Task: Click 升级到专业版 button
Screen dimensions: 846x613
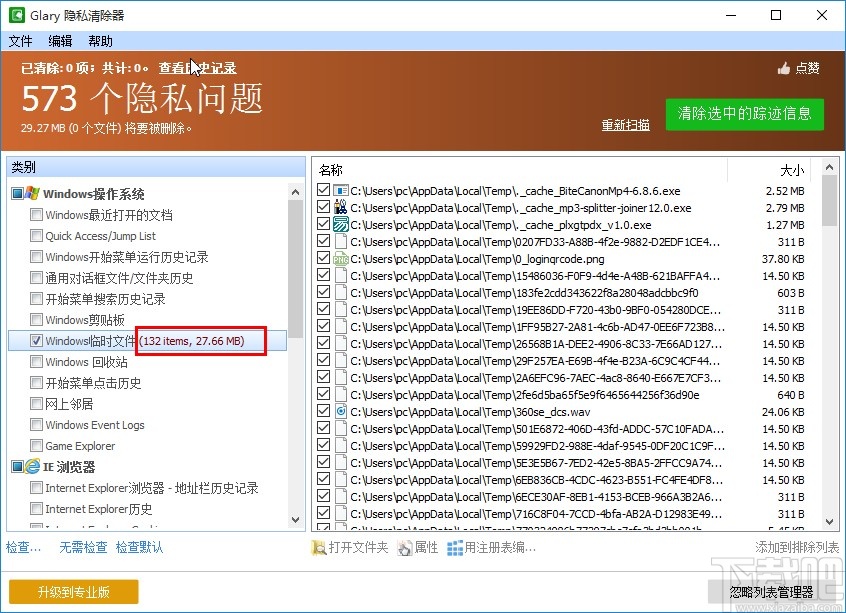Action: pyautogui.click(x=73, y=592)
